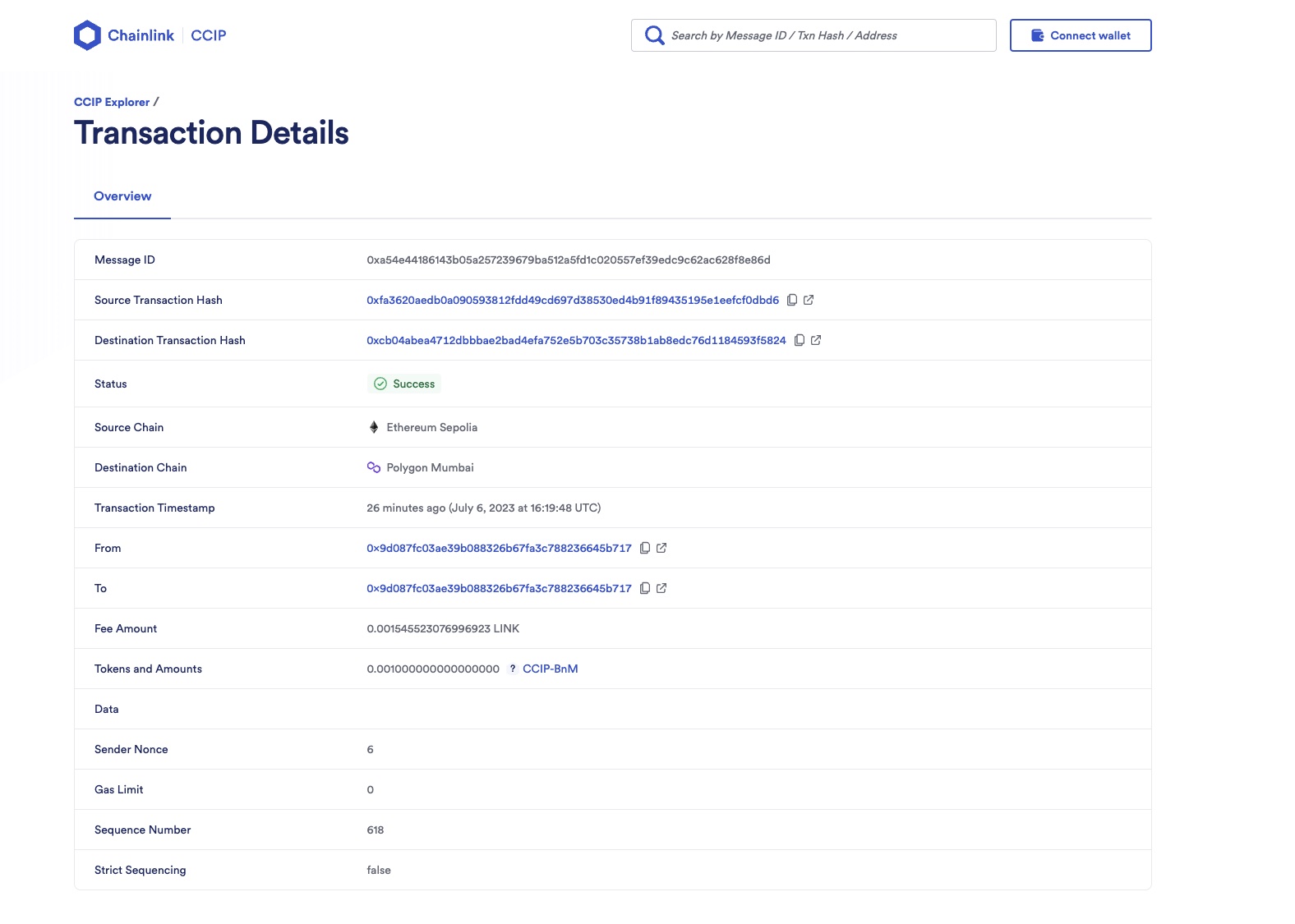Screen dimensions: 1295x924
Task: Open Destination Transaction Hash external link icon
Action: point(816,340)
